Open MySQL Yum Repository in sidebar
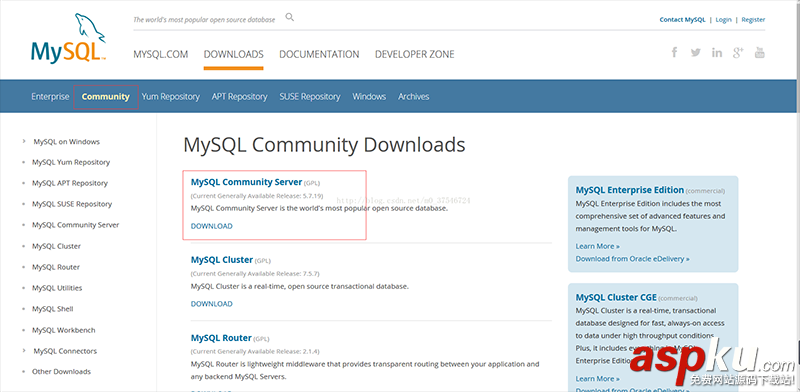 coord(71,162)
